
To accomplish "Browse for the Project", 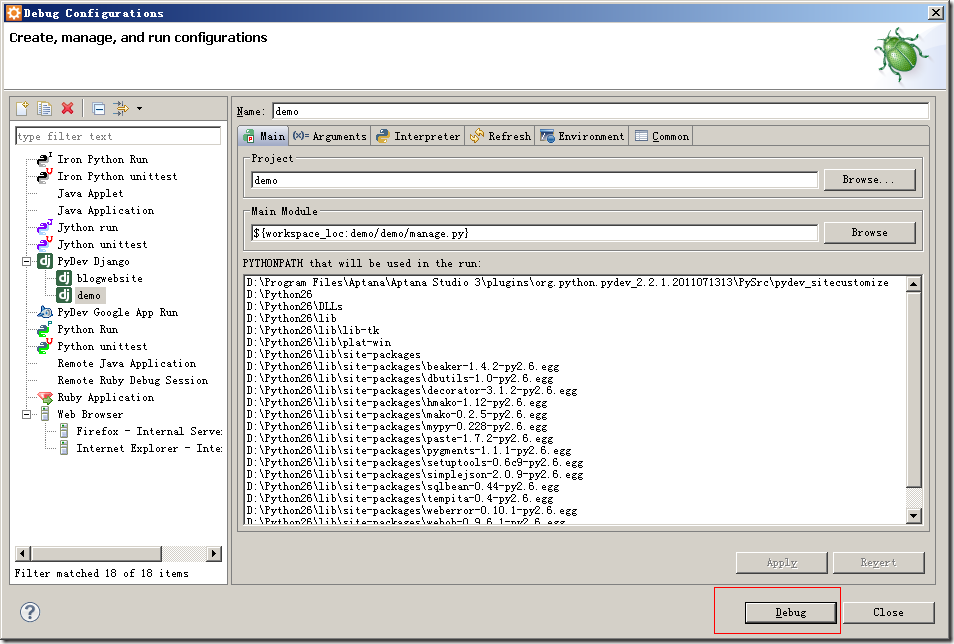I will point(869,180).
